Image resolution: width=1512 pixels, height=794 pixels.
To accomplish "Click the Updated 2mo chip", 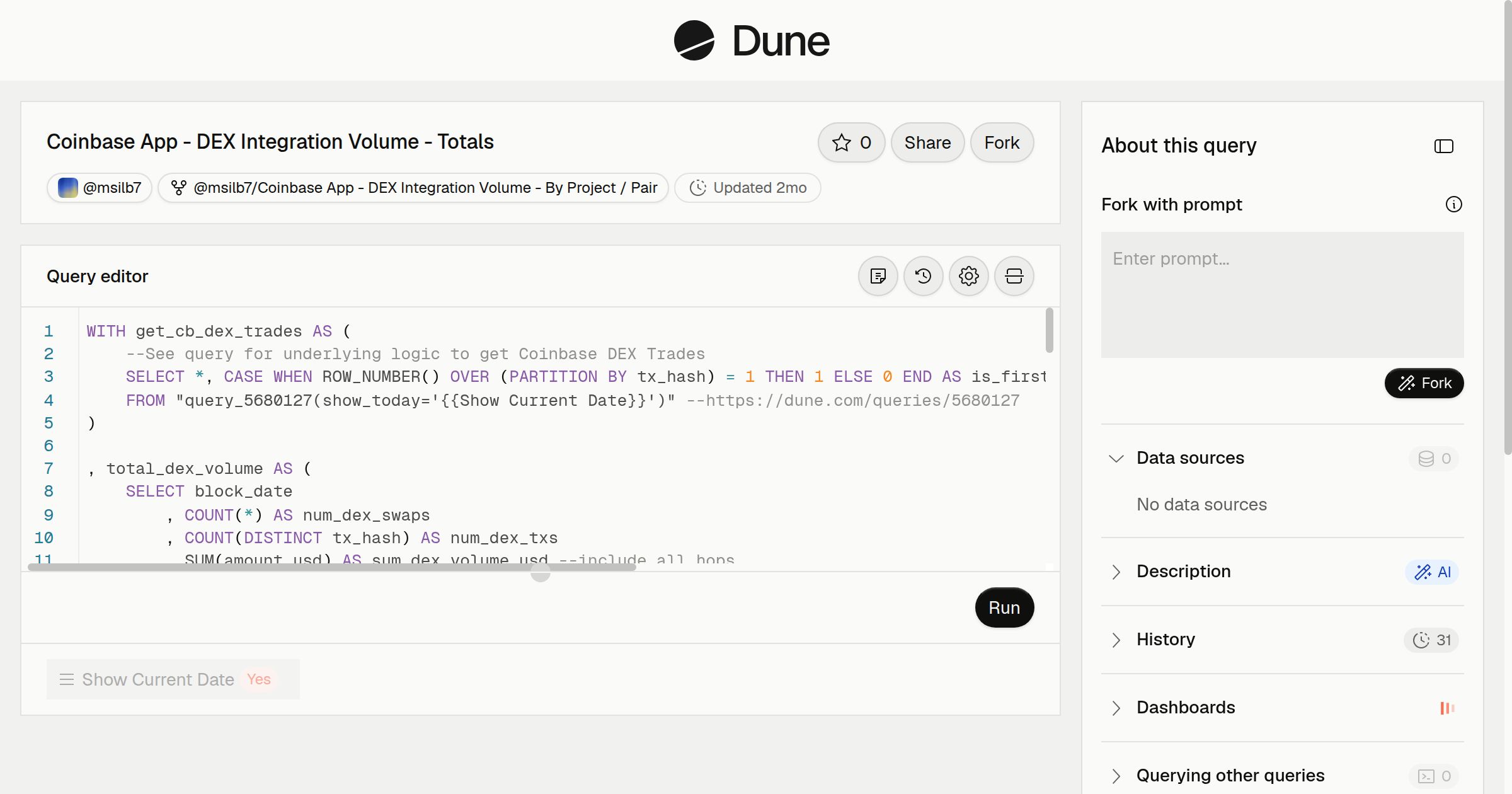I will (748, 188).
